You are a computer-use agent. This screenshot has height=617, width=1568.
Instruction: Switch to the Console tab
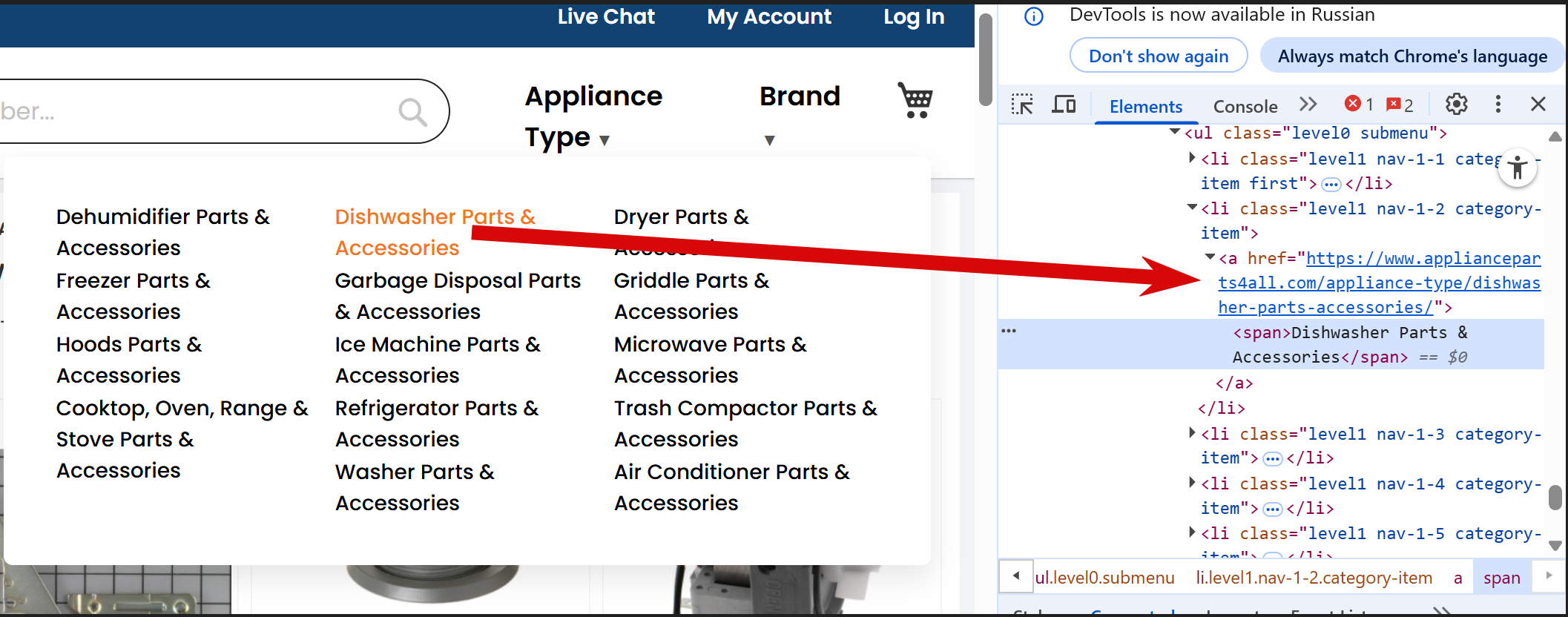click(x=1245, y=106)
